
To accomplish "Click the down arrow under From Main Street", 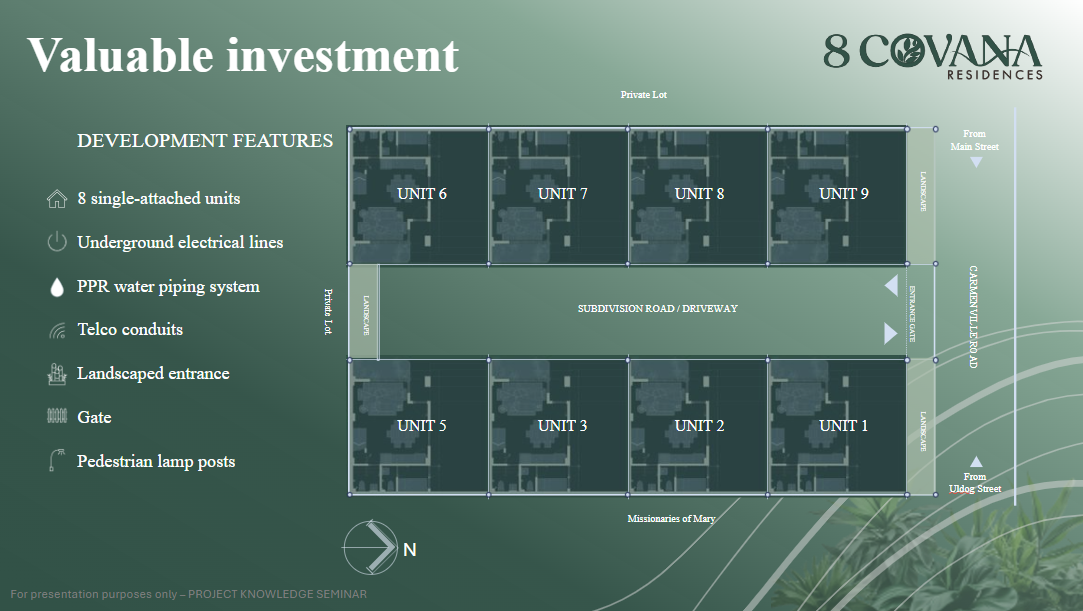I will tap(976, 162).
